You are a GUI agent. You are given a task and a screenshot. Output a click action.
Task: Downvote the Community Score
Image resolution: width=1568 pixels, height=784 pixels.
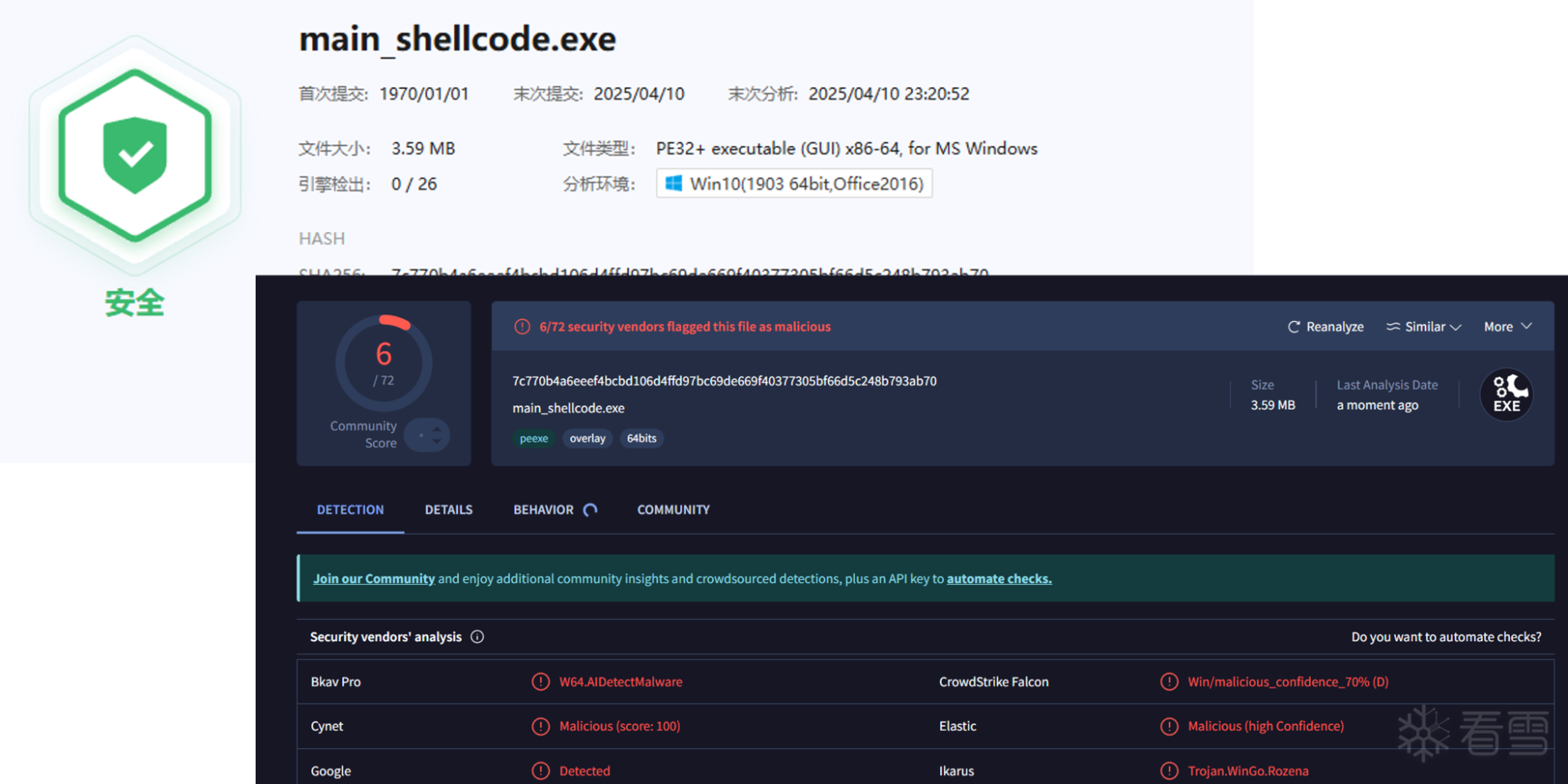pyautogui.click(x=437, y=442)
